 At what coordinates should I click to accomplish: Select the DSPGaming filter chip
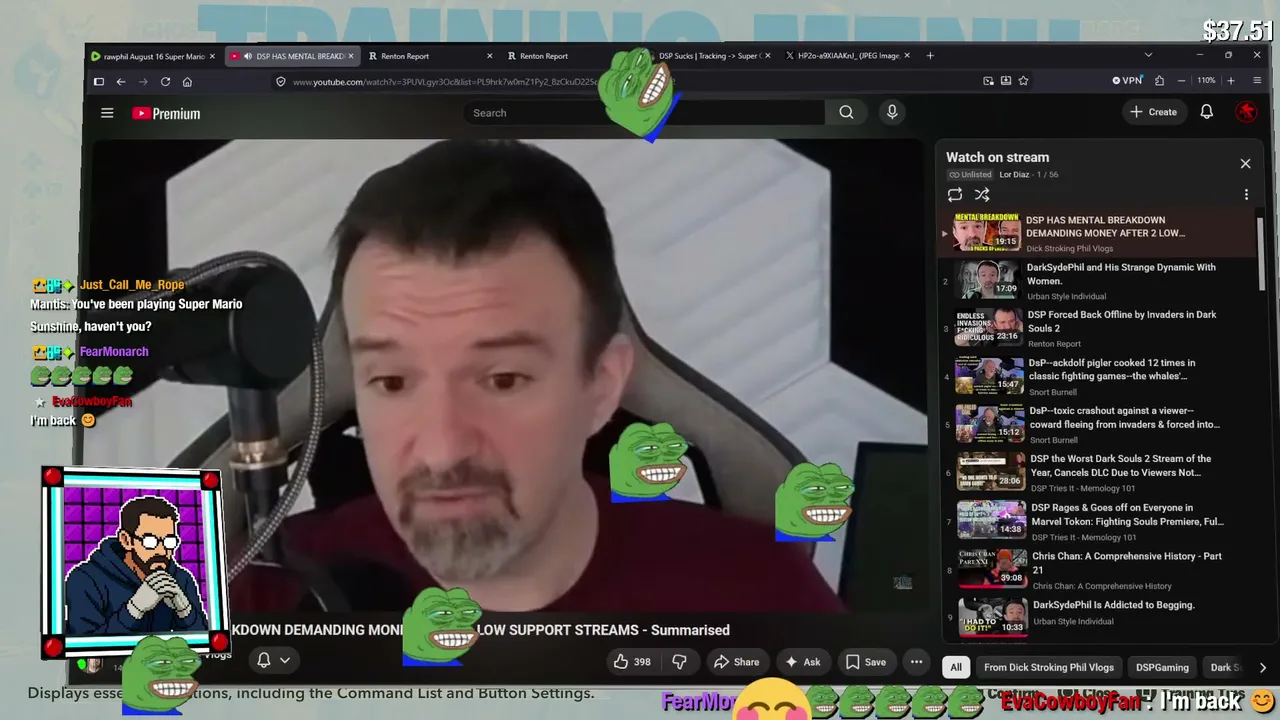tap(1162, 667)
